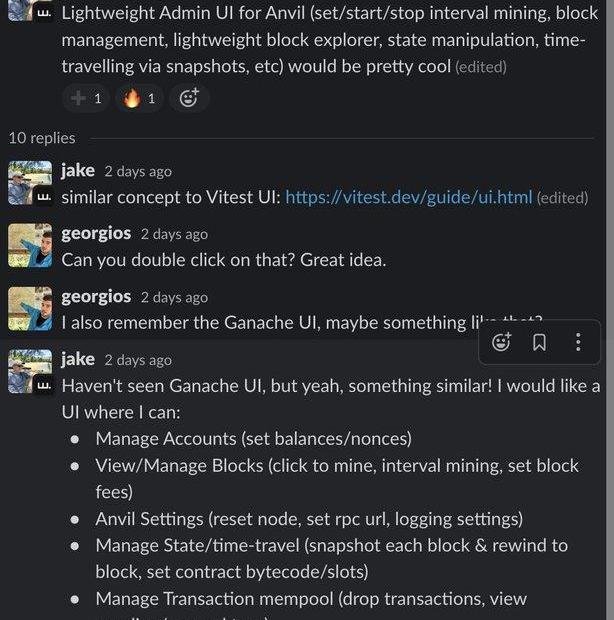The width and height of the screenshot is (614, 620).
Task: Click "(edited)" label after the vitest link
Action: point(562,198)
